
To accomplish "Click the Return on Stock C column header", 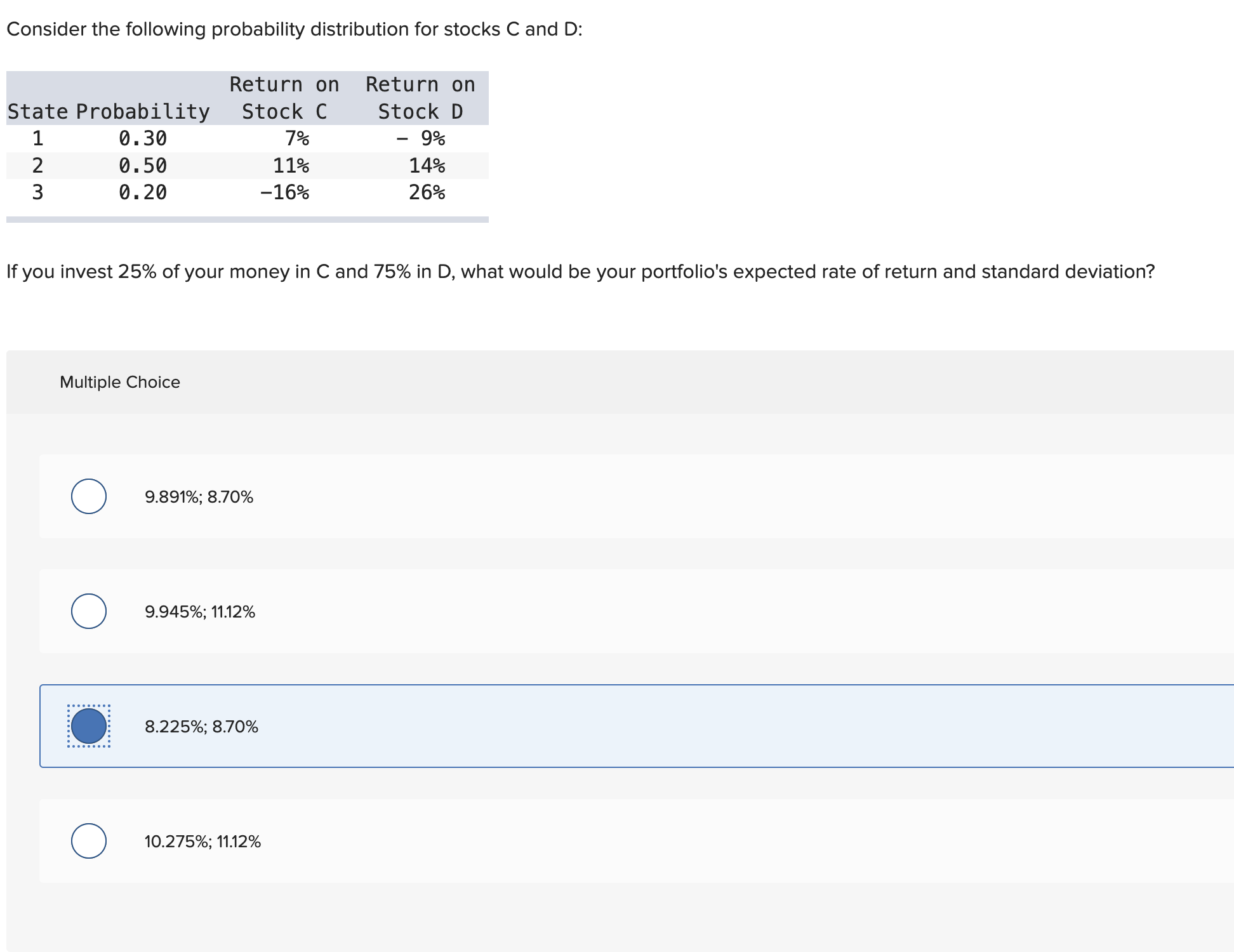I will click(x=284, y=98).
